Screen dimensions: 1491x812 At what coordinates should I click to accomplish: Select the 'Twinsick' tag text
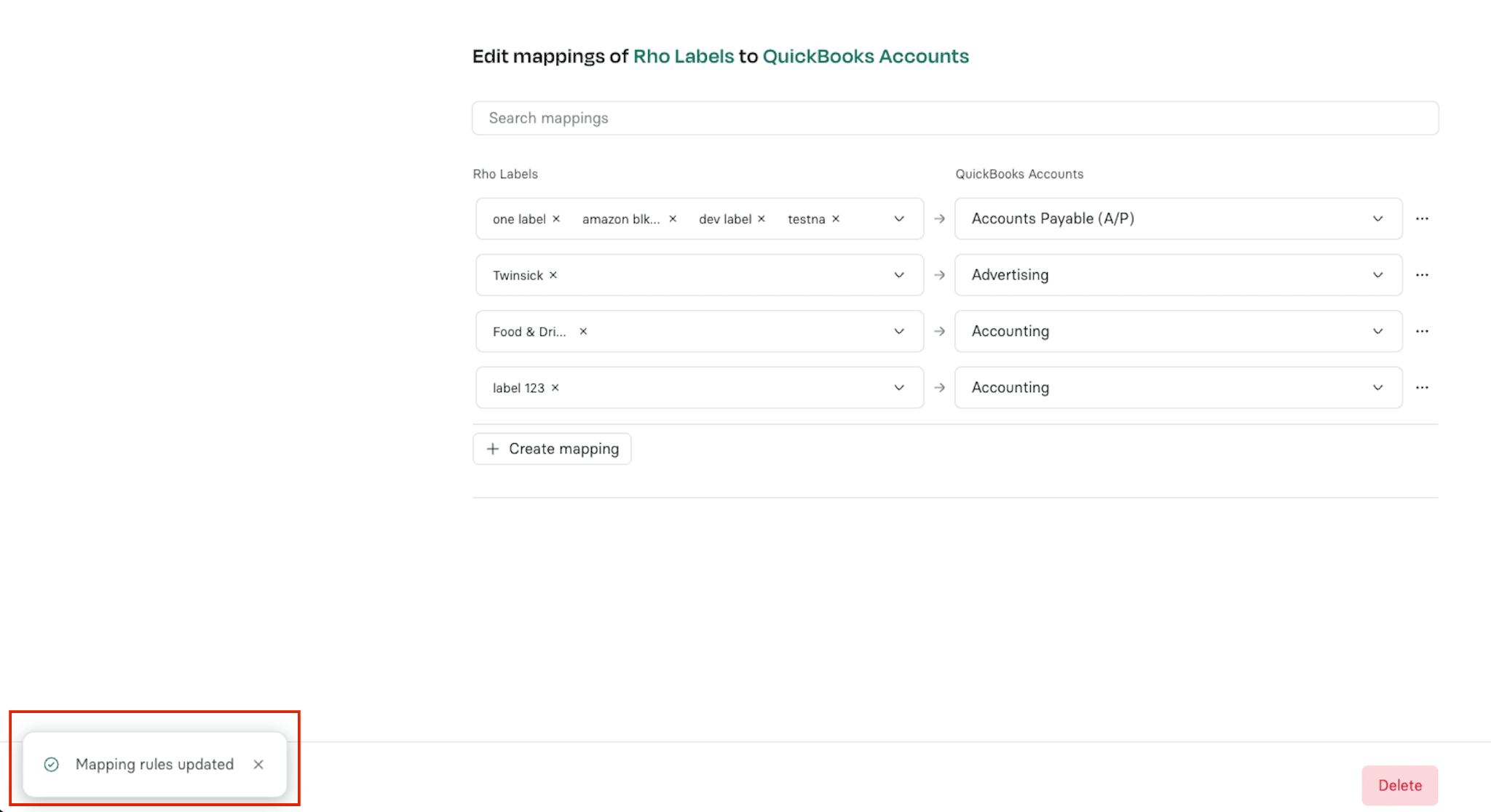tap(518, 275)
